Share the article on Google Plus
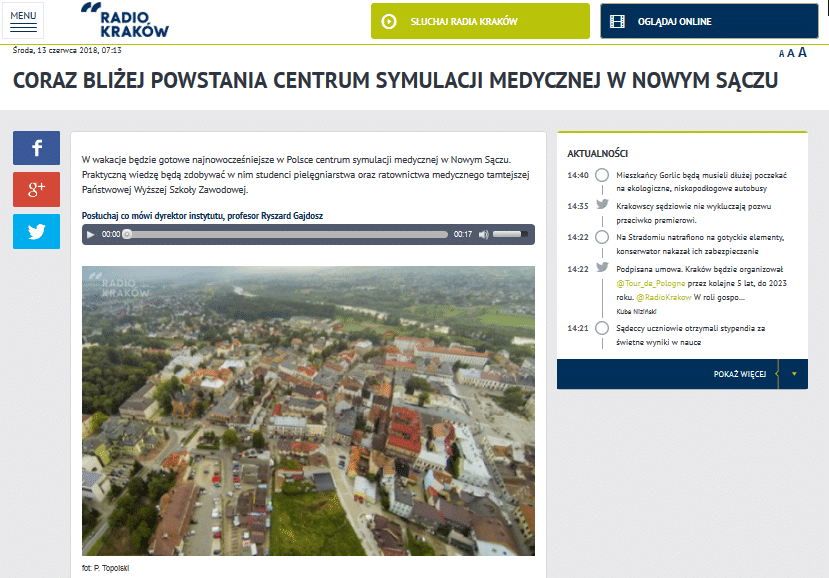This screenshot has width=829, height=578. tap(36, 189)
